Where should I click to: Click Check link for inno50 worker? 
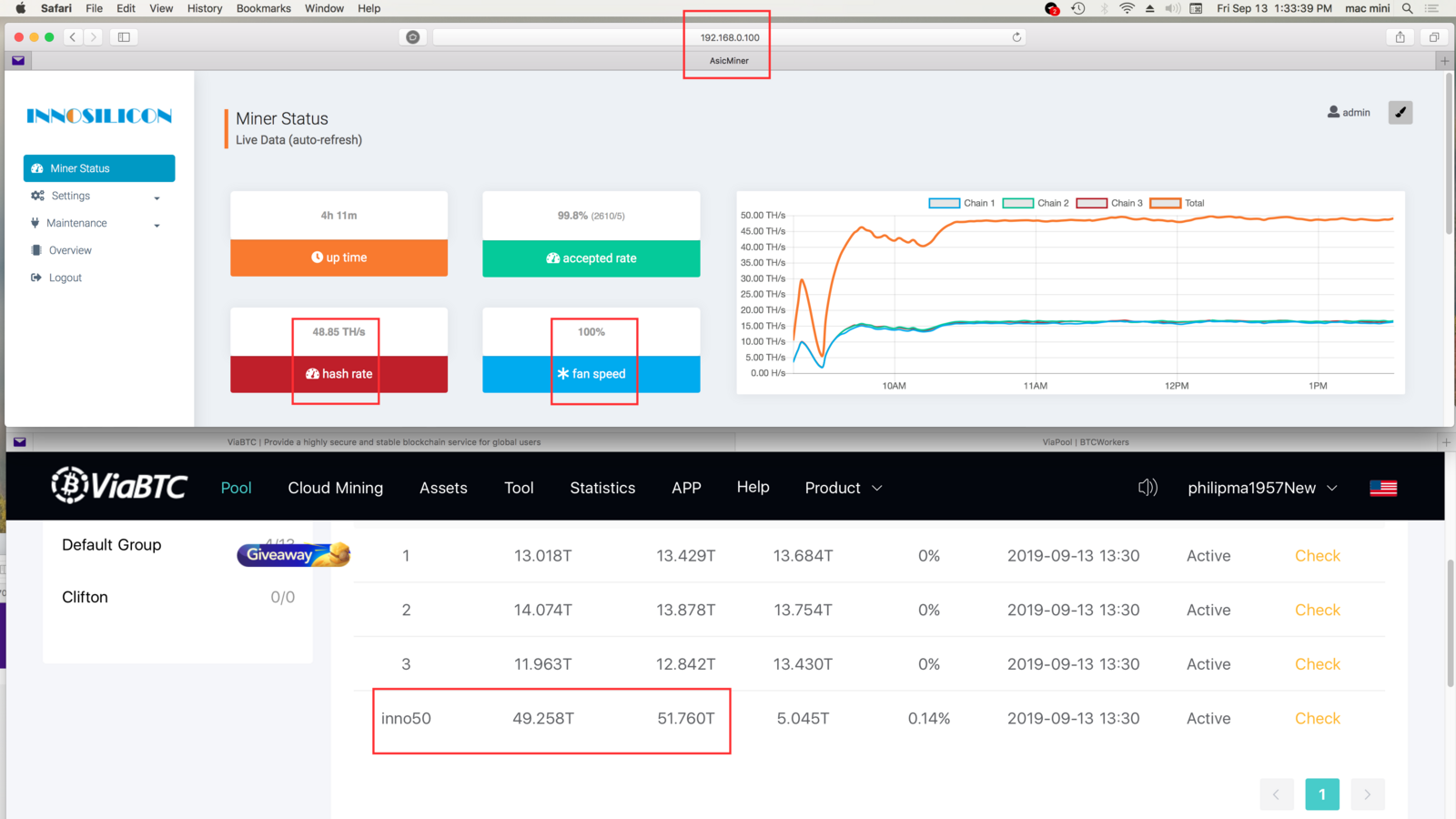(x=1318, y=718)
